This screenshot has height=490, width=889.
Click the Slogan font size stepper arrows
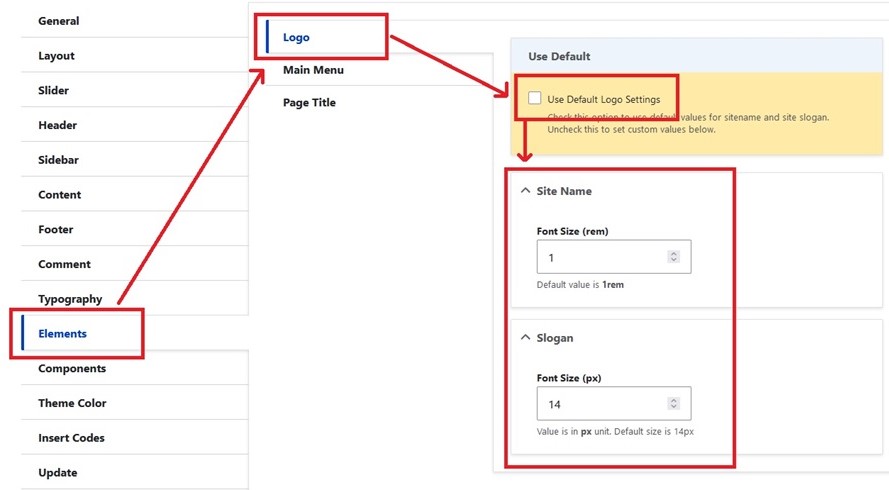tap(673, 404)
